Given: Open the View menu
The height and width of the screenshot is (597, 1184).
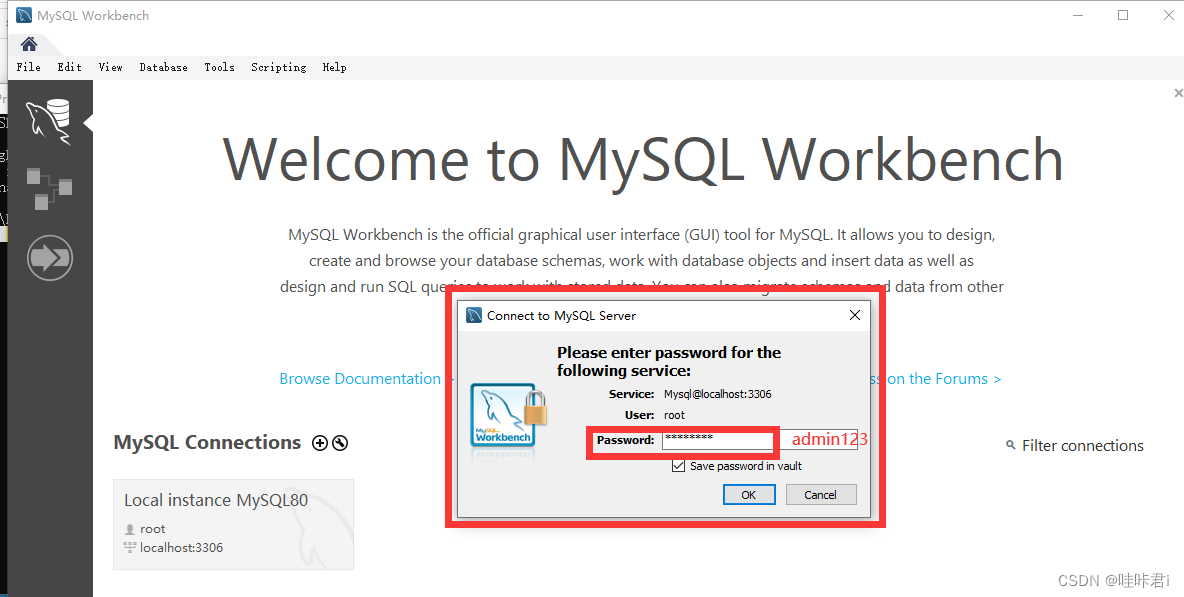Looking at the screenshot, I should (110, 67).
